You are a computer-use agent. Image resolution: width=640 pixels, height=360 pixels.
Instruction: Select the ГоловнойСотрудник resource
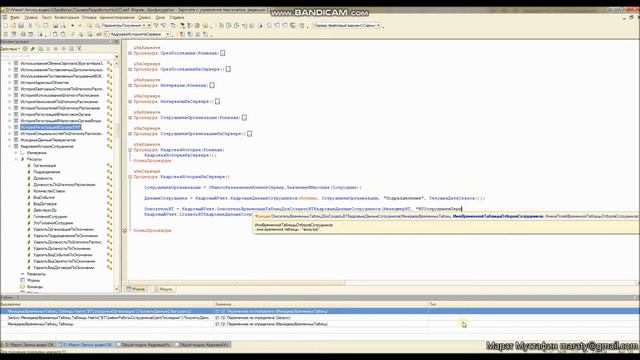click(x=50, y=217)
